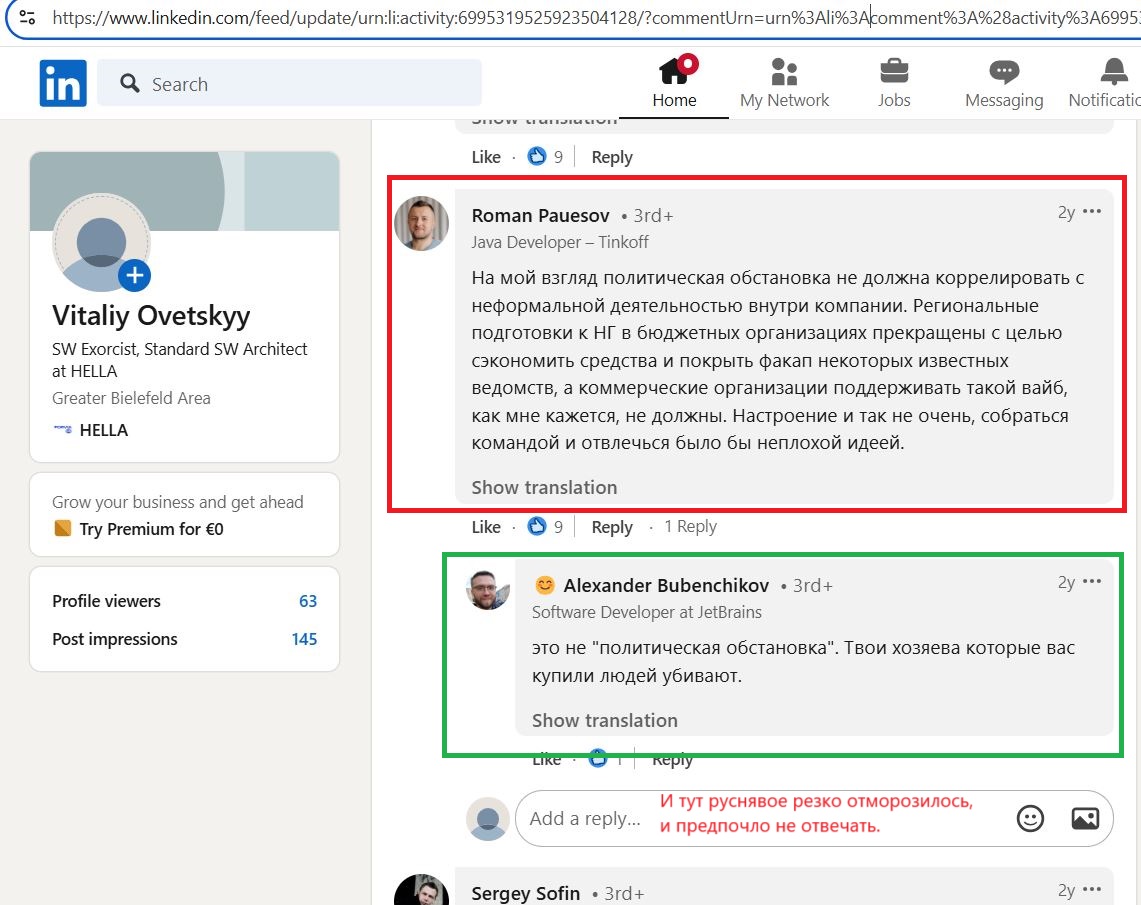Click the Premium gold square icon
Viewport: 1141px width, 905px height.
tap(63, 528)
